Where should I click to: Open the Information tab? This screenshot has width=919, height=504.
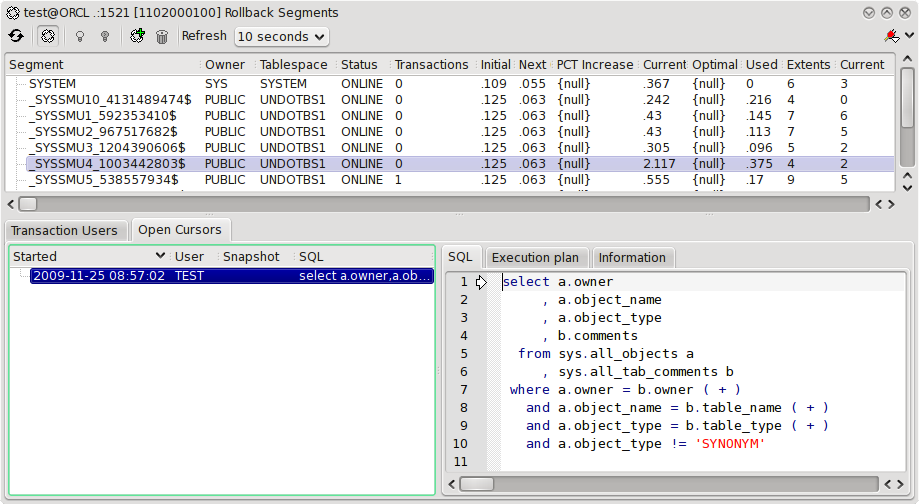click(632, 257)
